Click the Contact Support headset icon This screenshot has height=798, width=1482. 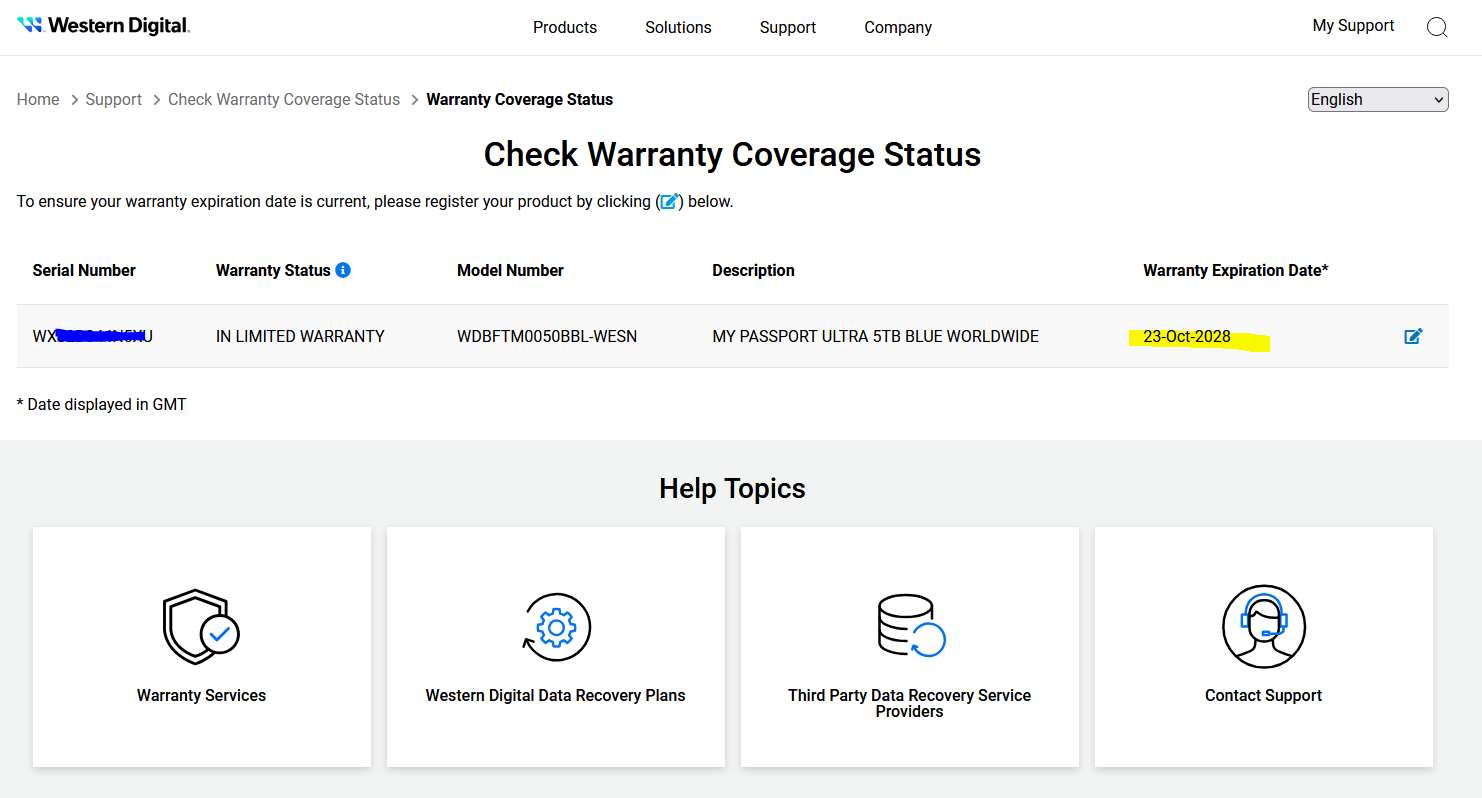(1263, 627)
